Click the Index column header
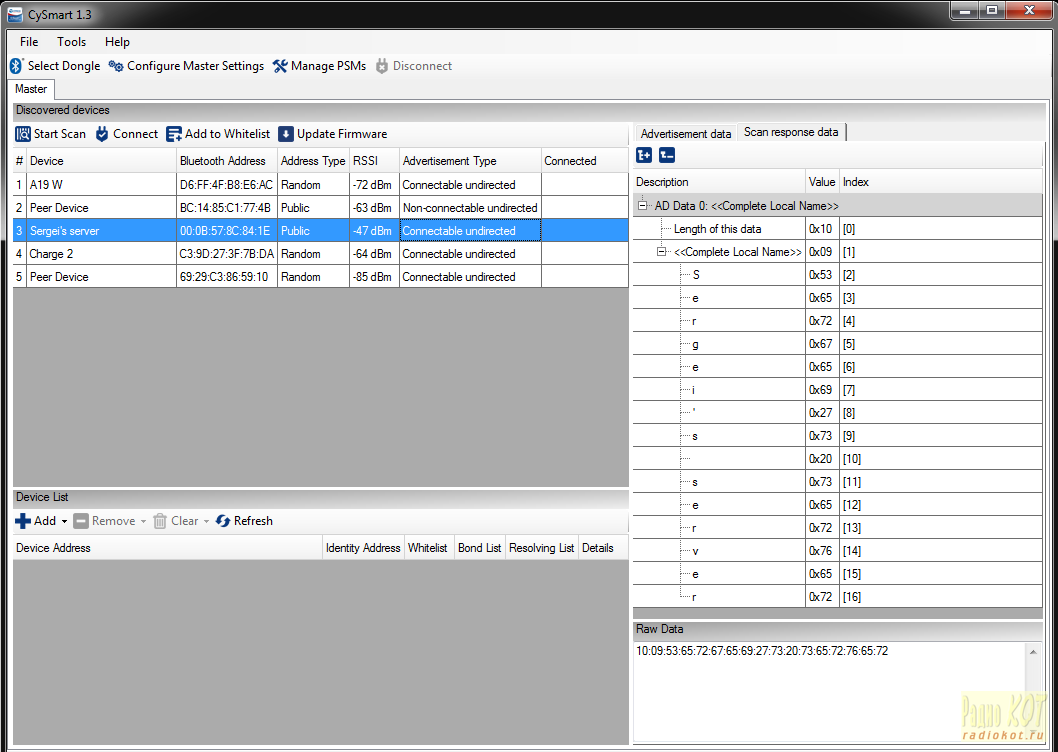1058x752 pixels. point(941,182)
